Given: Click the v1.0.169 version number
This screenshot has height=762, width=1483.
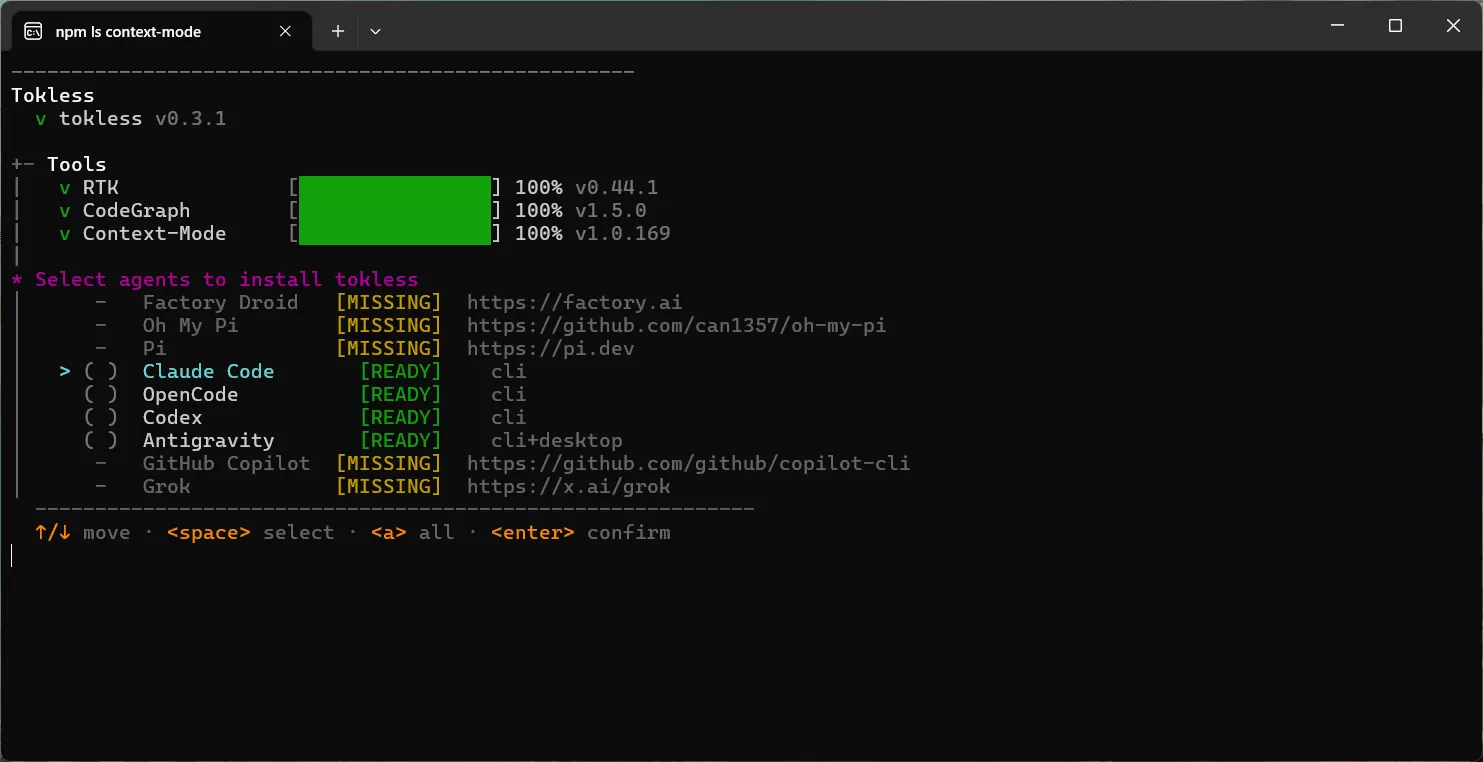Looking at the screenshot, I should (x=623, y=233).
